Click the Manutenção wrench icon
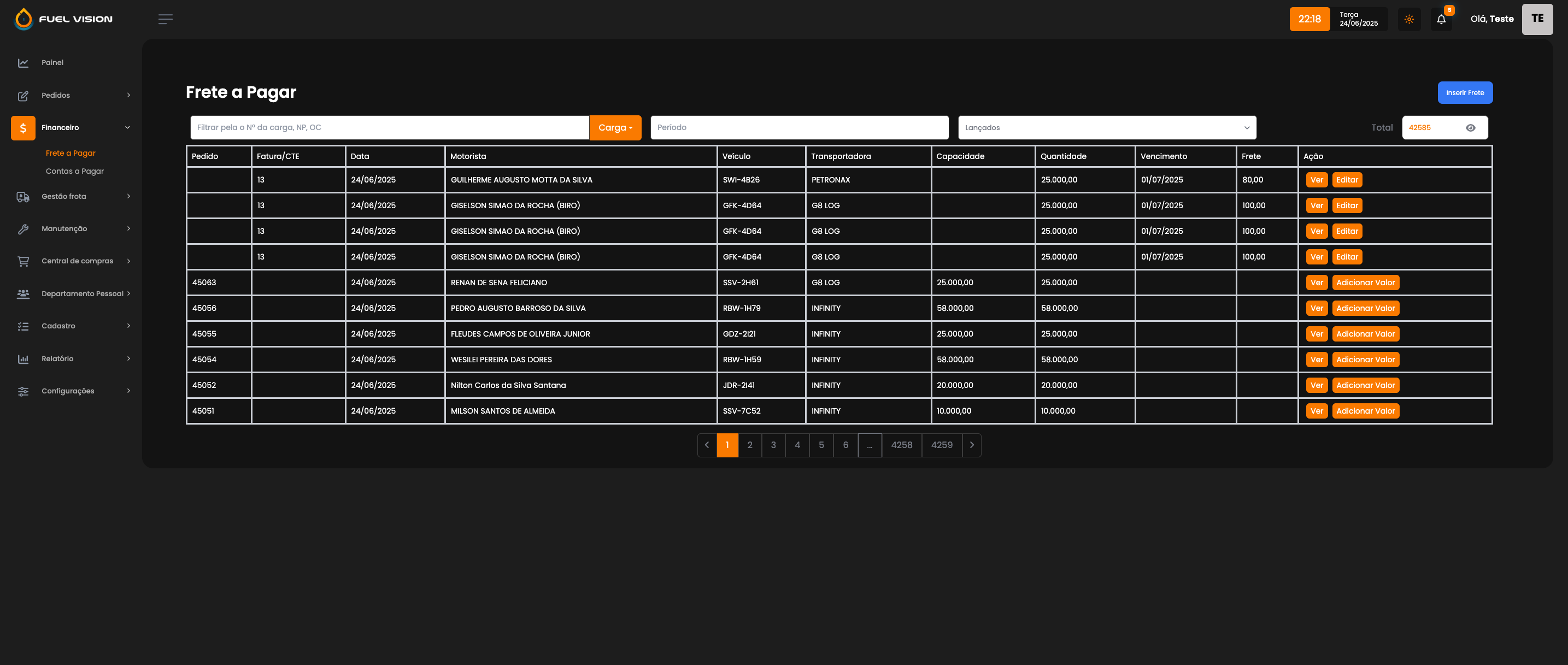1568x665 pixels. tap(23, 229)
